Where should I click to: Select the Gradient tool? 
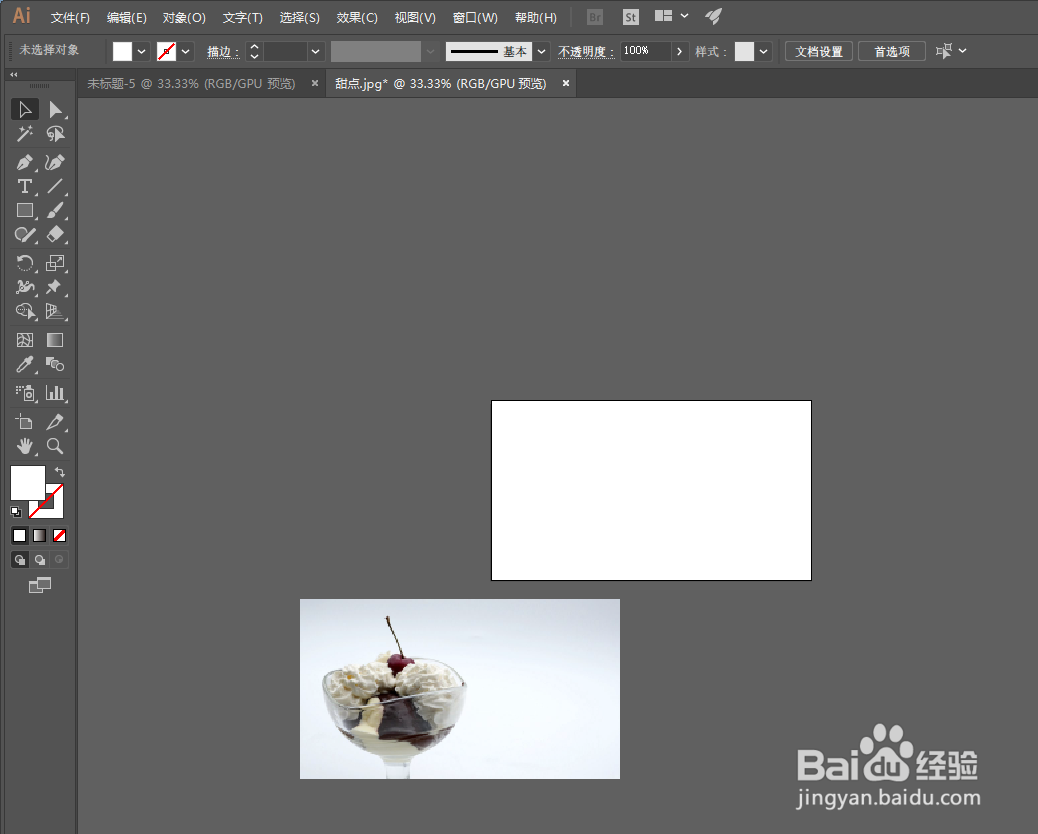[x=56, y=340]
